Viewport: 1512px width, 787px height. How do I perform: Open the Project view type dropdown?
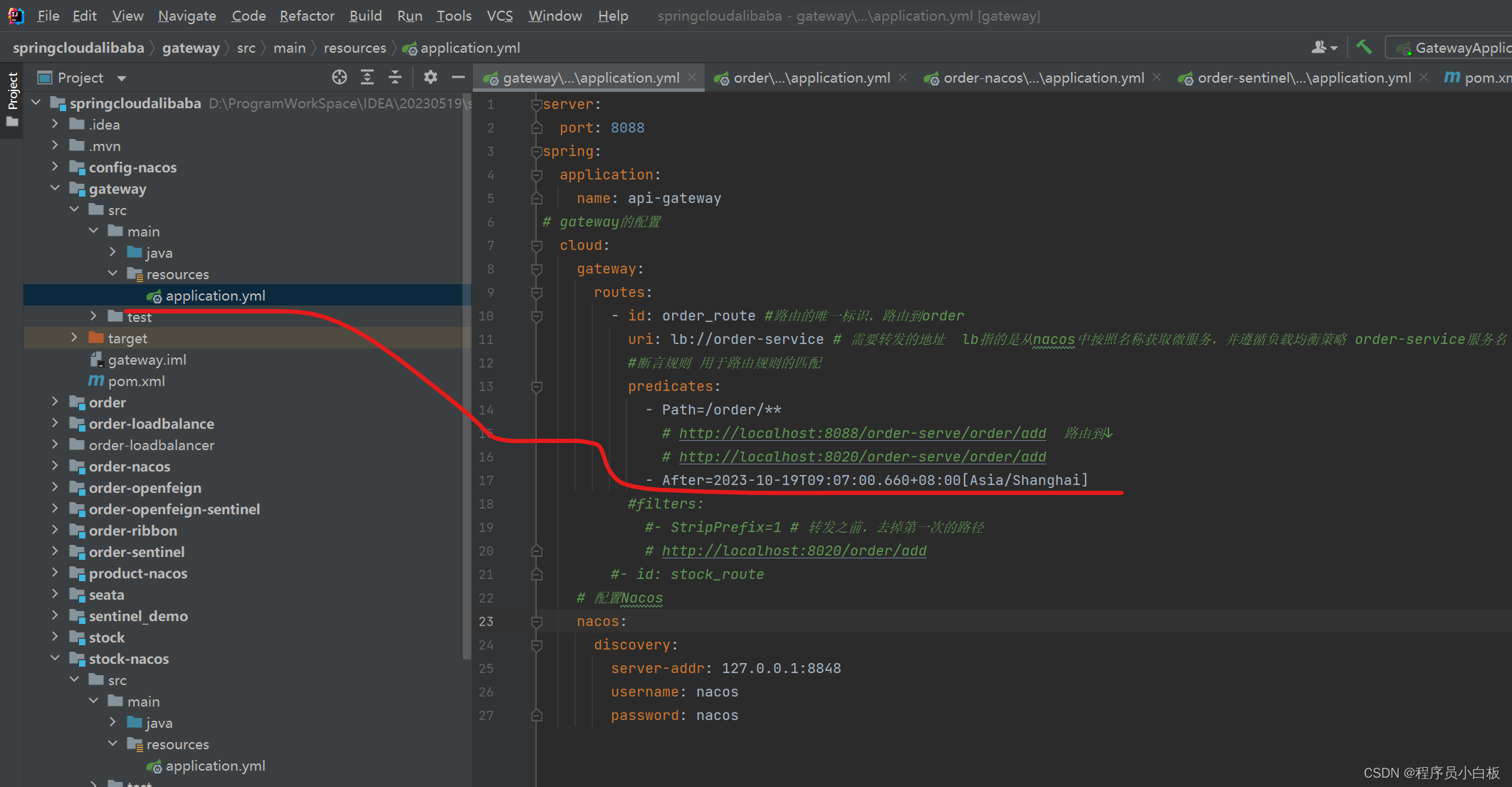pos(122,78)
